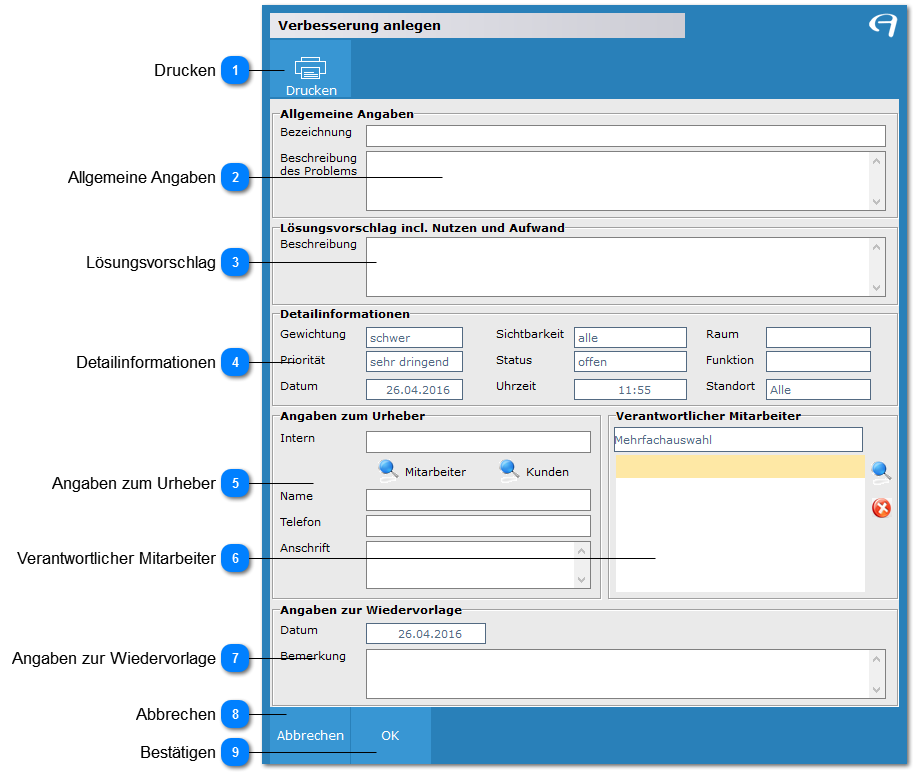Click into Beschreibung des Problems textarea
The height and width of the screenshot is (778, 916).
626,181
